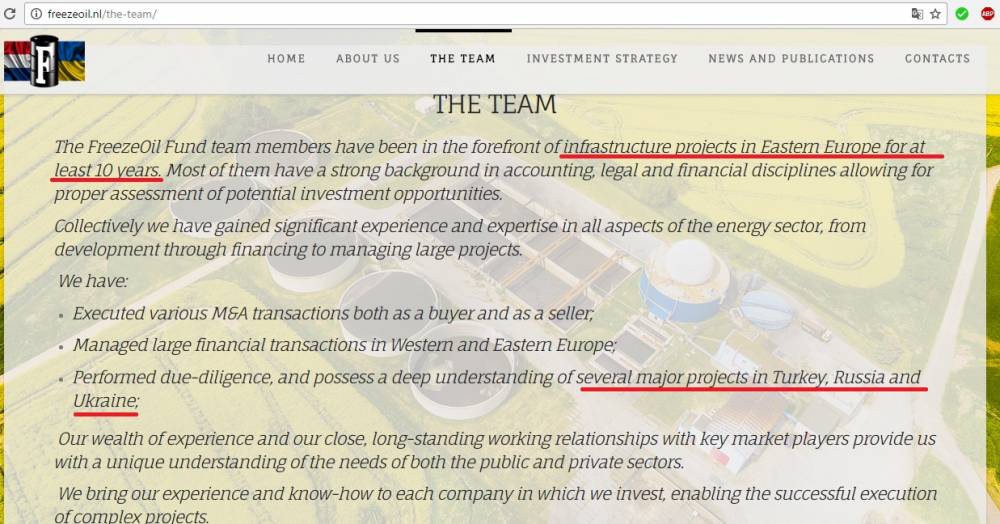Open the ABOUT US page
1000x524 pixels.
point(368,59)
